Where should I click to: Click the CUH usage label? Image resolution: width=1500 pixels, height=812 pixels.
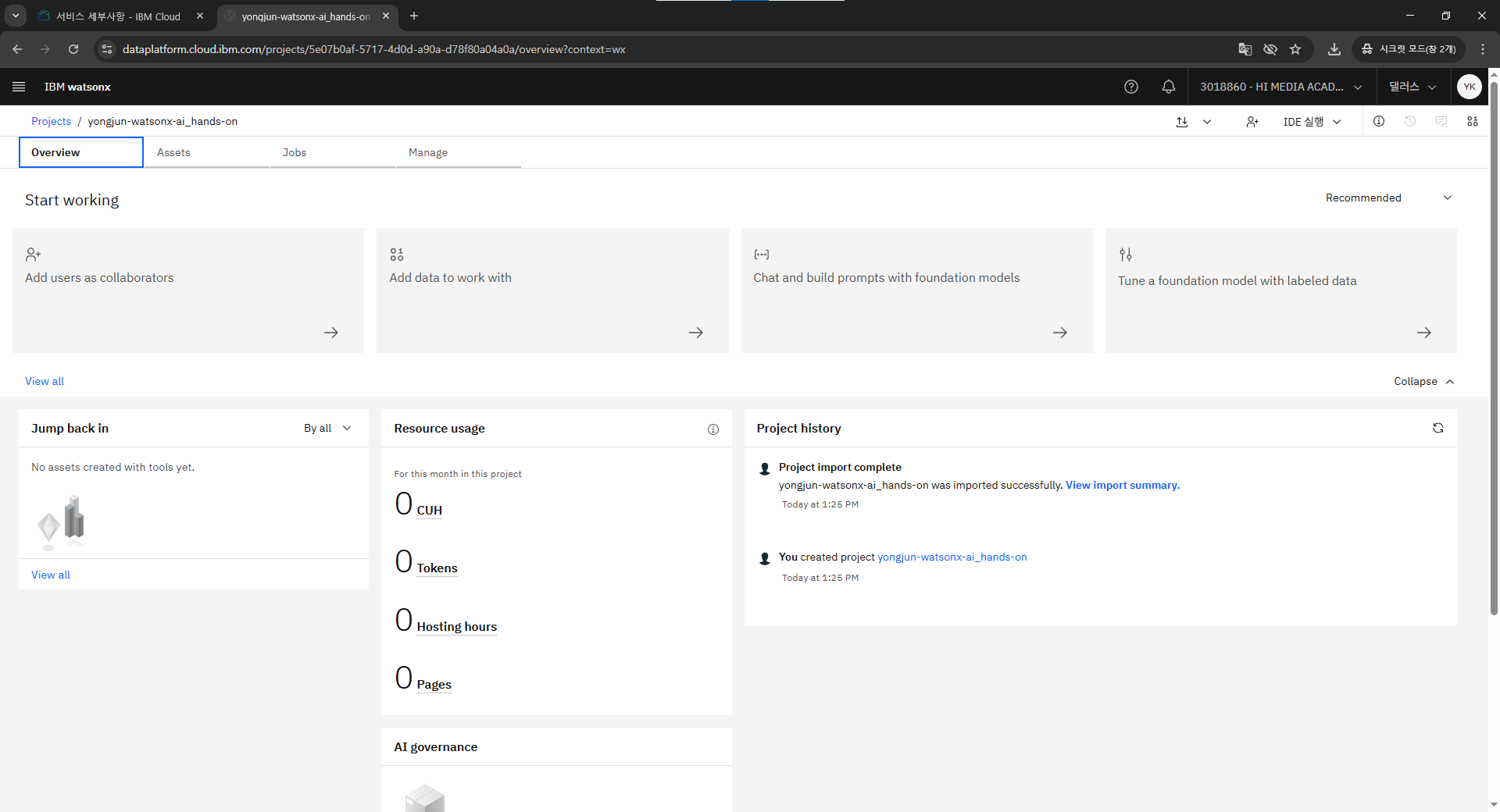[430, 511]
